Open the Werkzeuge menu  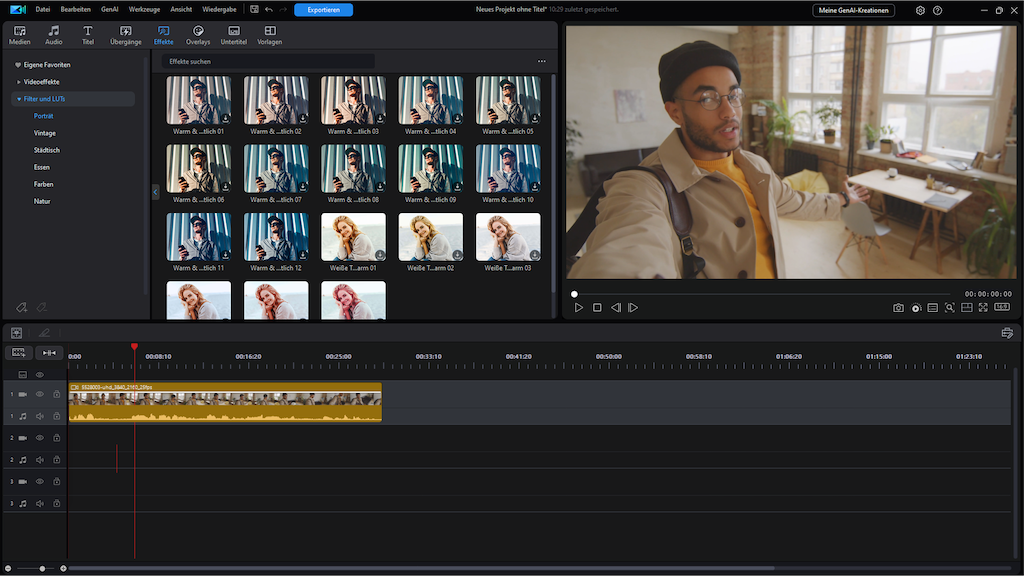(144, 10)
